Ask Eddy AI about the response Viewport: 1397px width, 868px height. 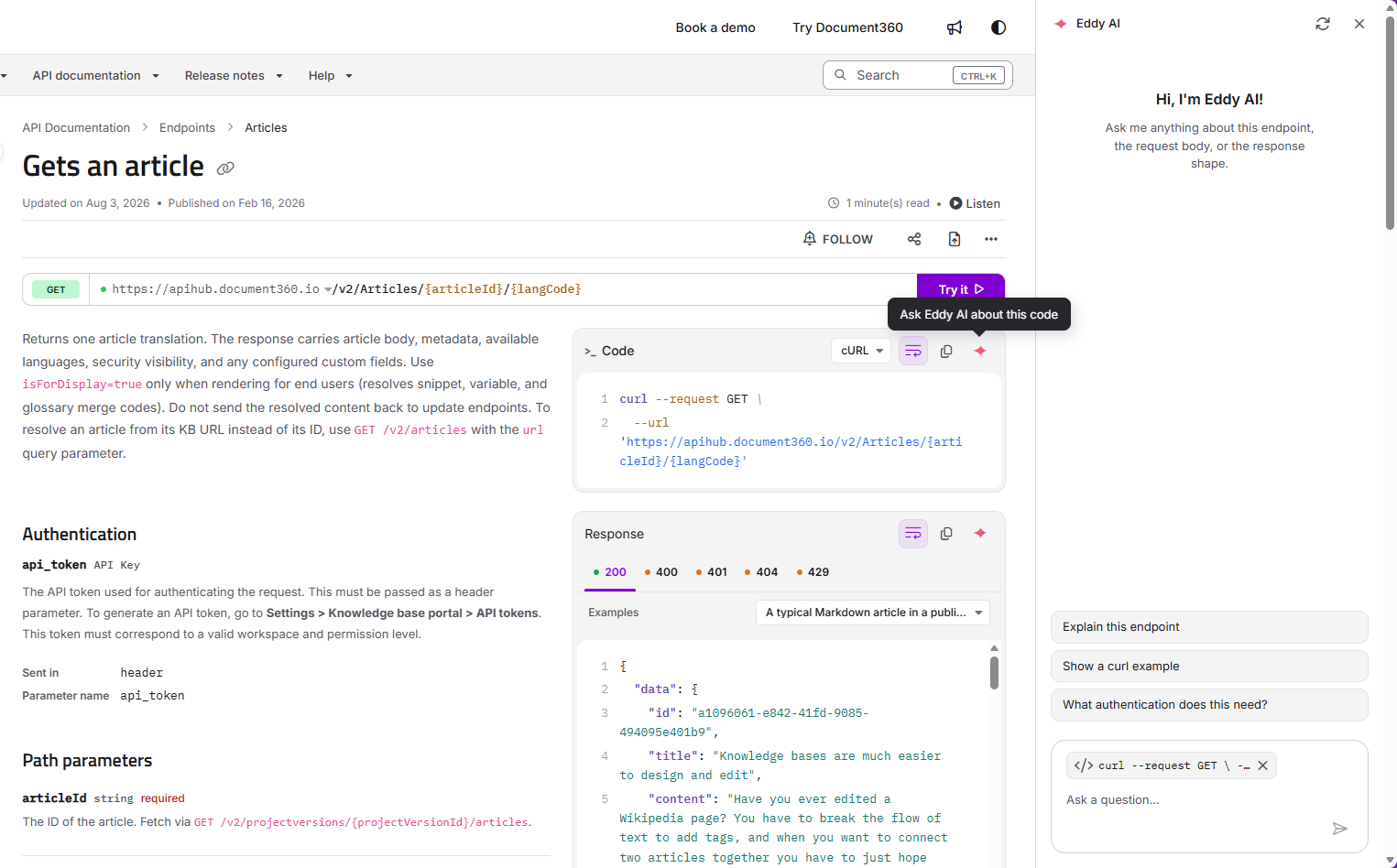980,534
